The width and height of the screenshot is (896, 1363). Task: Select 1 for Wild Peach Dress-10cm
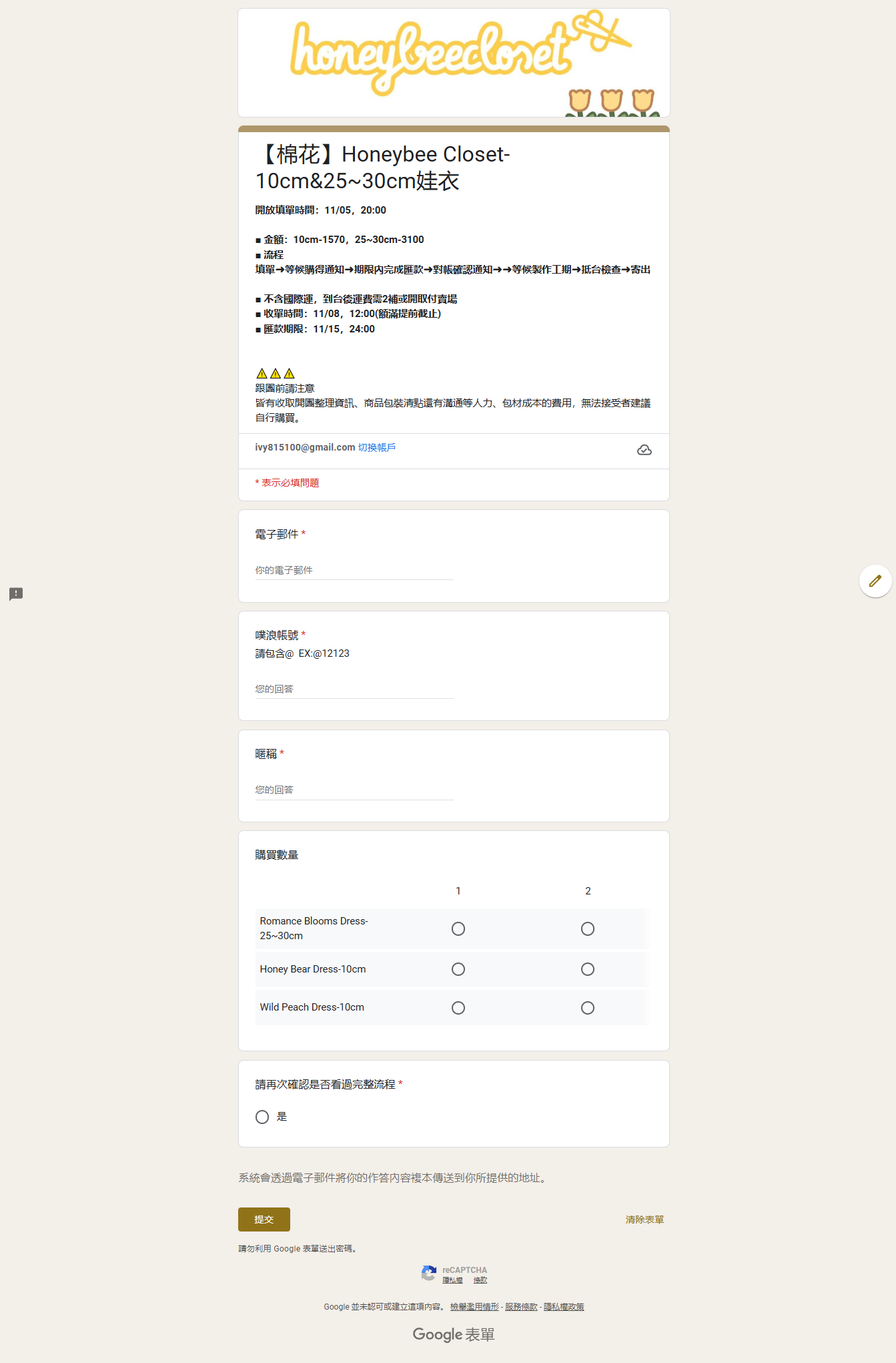458,1008
